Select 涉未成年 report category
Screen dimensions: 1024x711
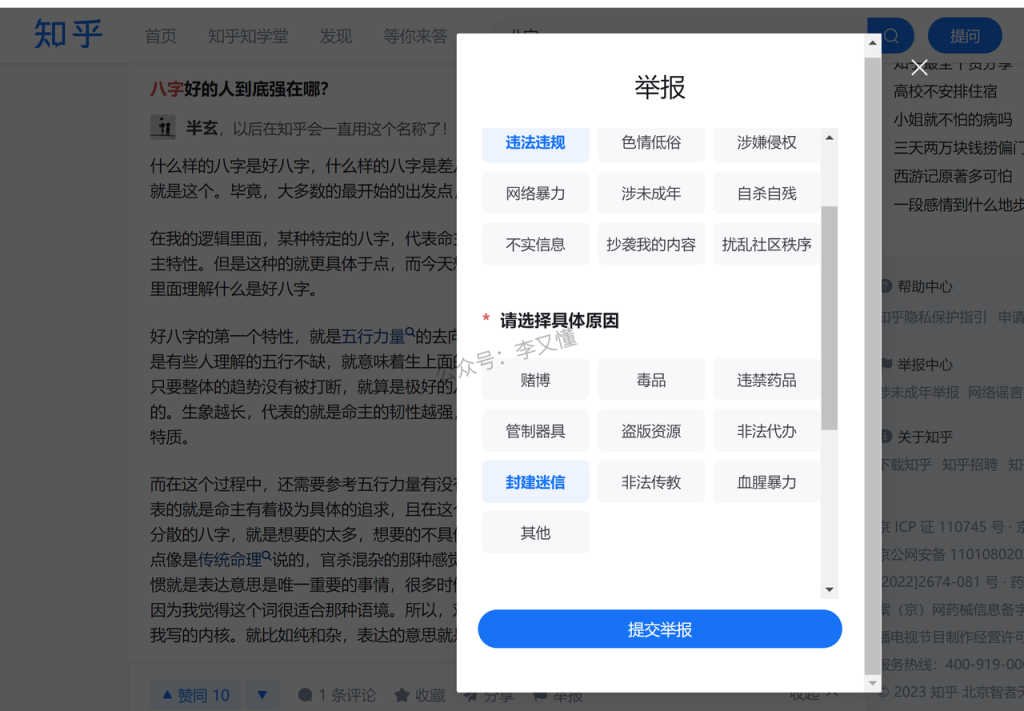click(651, 193)
